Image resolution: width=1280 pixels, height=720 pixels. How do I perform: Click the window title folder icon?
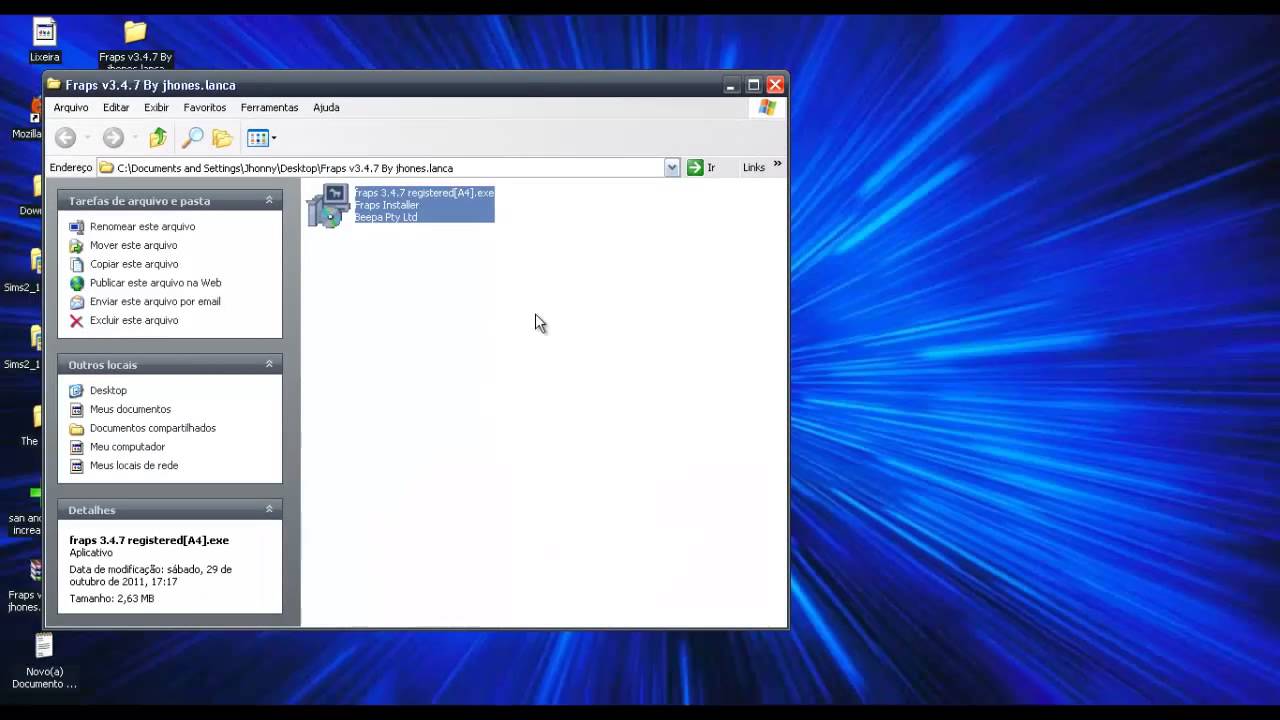(54, 85)
